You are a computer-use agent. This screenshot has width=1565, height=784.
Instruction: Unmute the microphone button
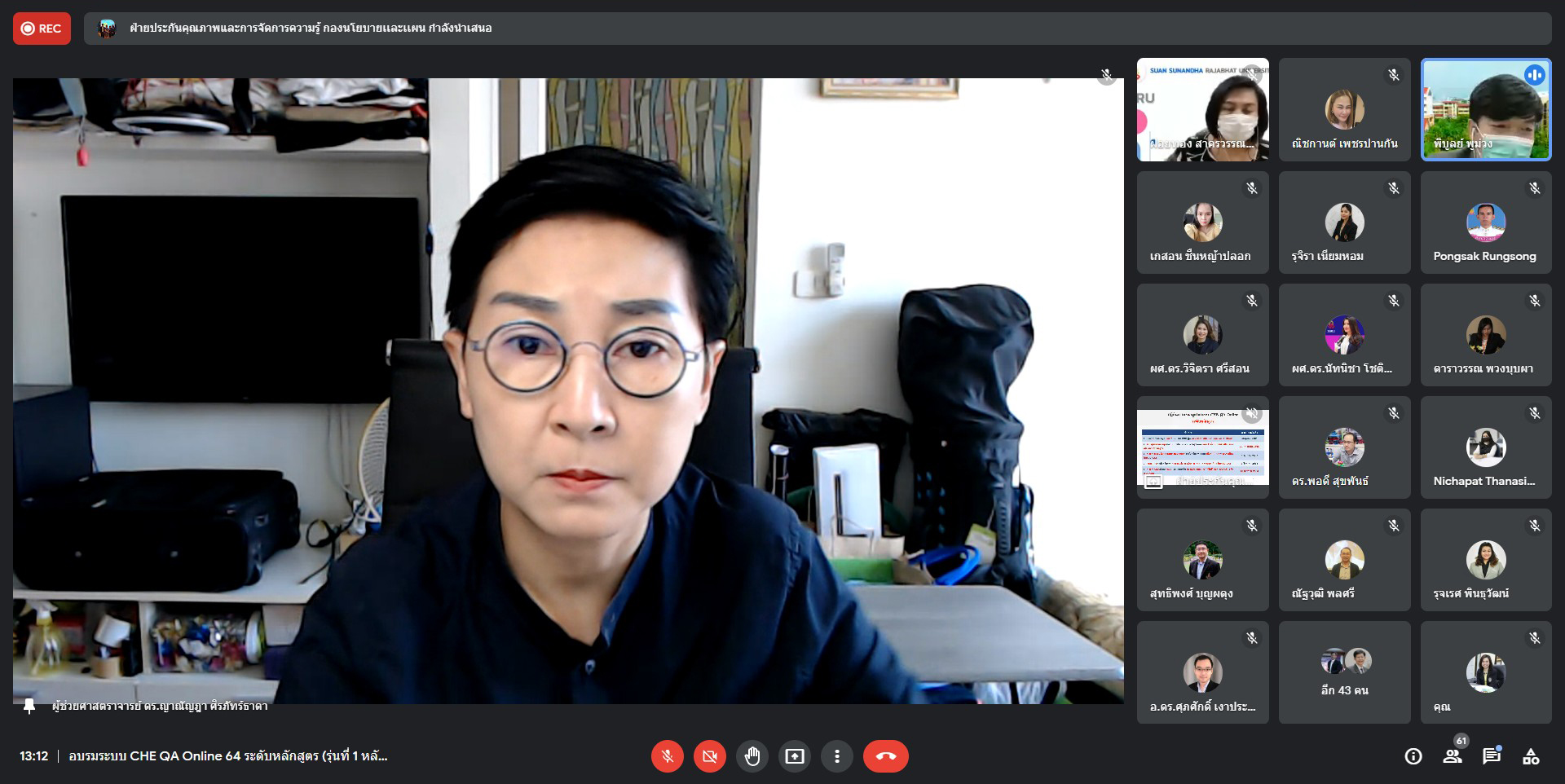[x=667, y=756]
